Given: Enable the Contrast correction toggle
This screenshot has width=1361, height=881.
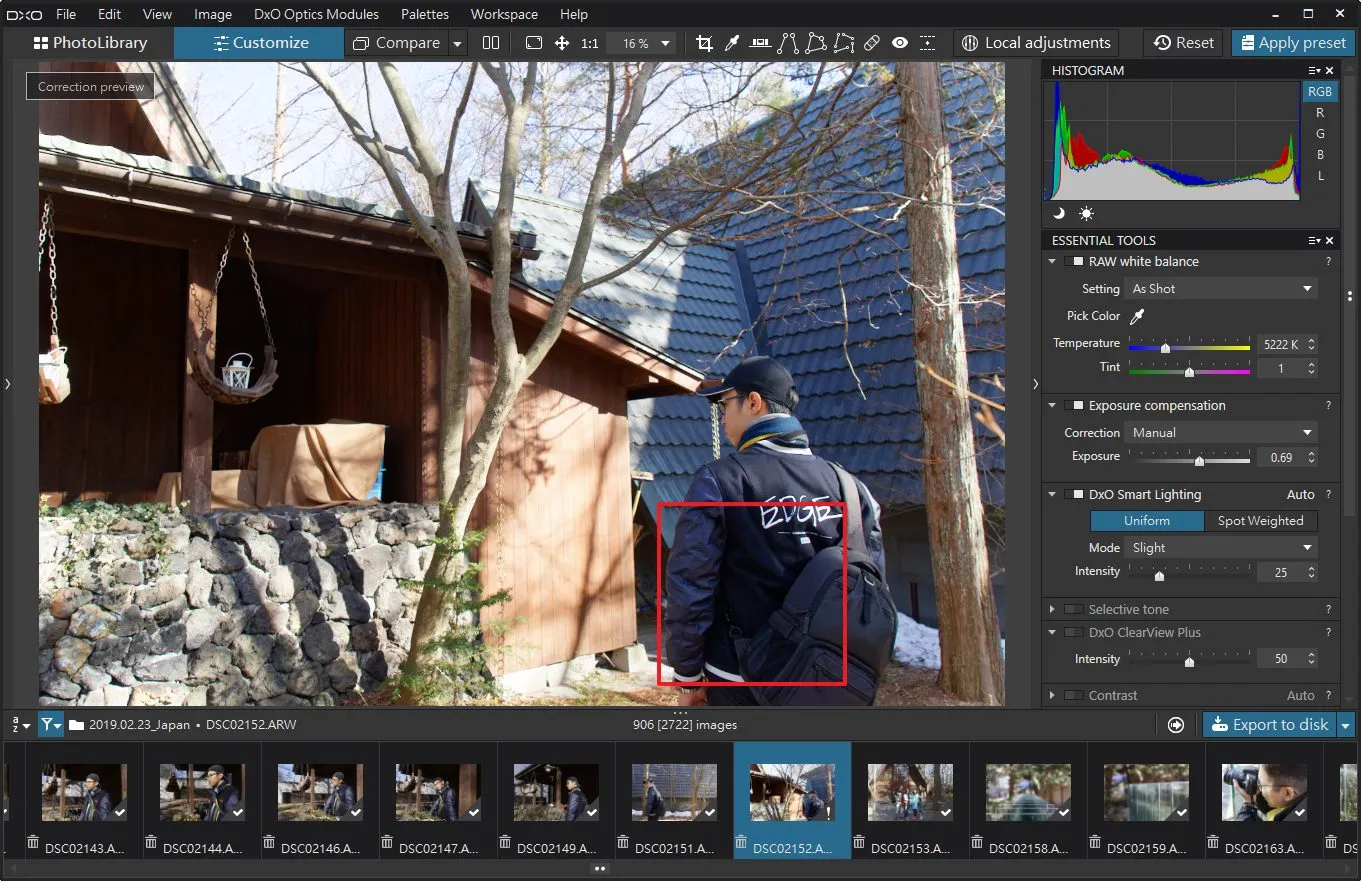Looking at the screenshot, I should pos(1074,696).
